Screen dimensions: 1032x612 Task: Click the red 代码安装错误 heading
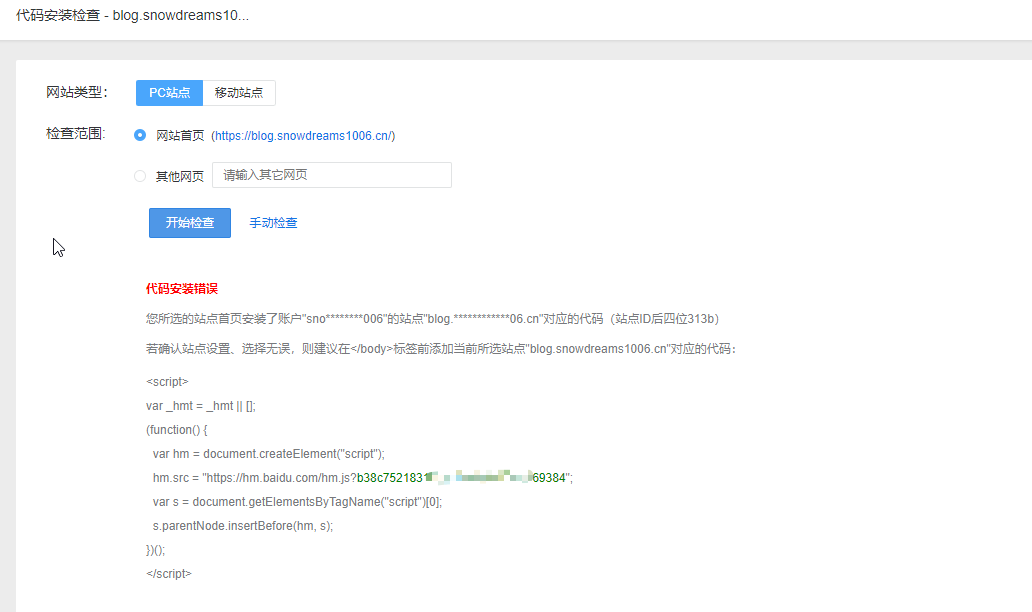point(181,289)
